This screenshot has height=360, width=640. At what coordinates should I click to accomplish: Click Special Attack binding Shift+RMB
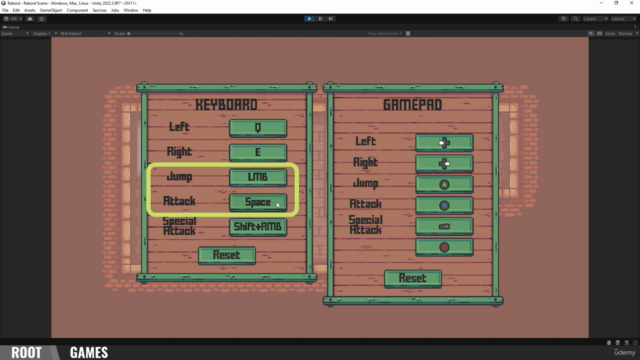tap(258, 227)
